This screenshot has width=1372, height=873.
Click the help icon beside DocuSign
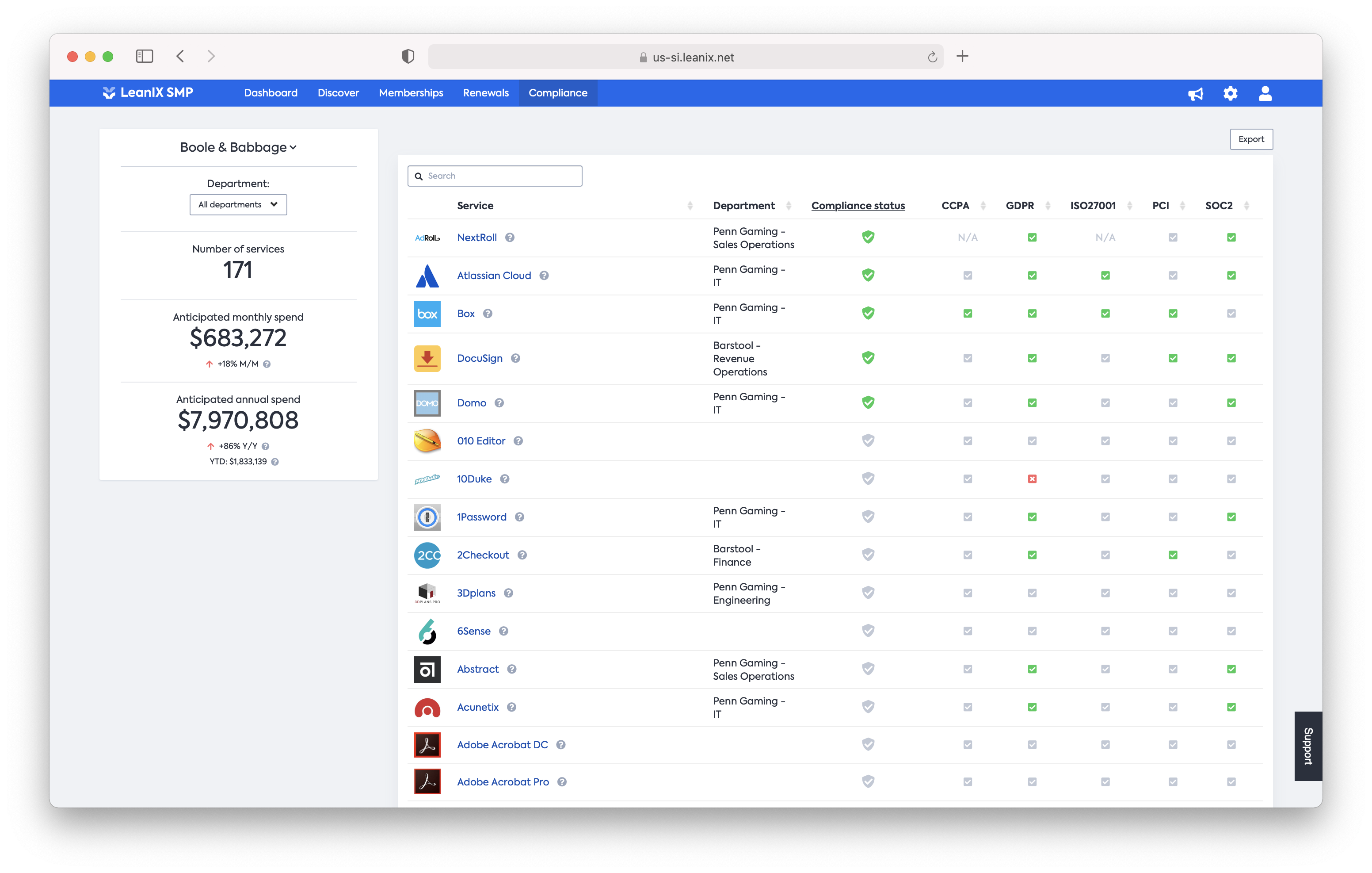[515, 359]
